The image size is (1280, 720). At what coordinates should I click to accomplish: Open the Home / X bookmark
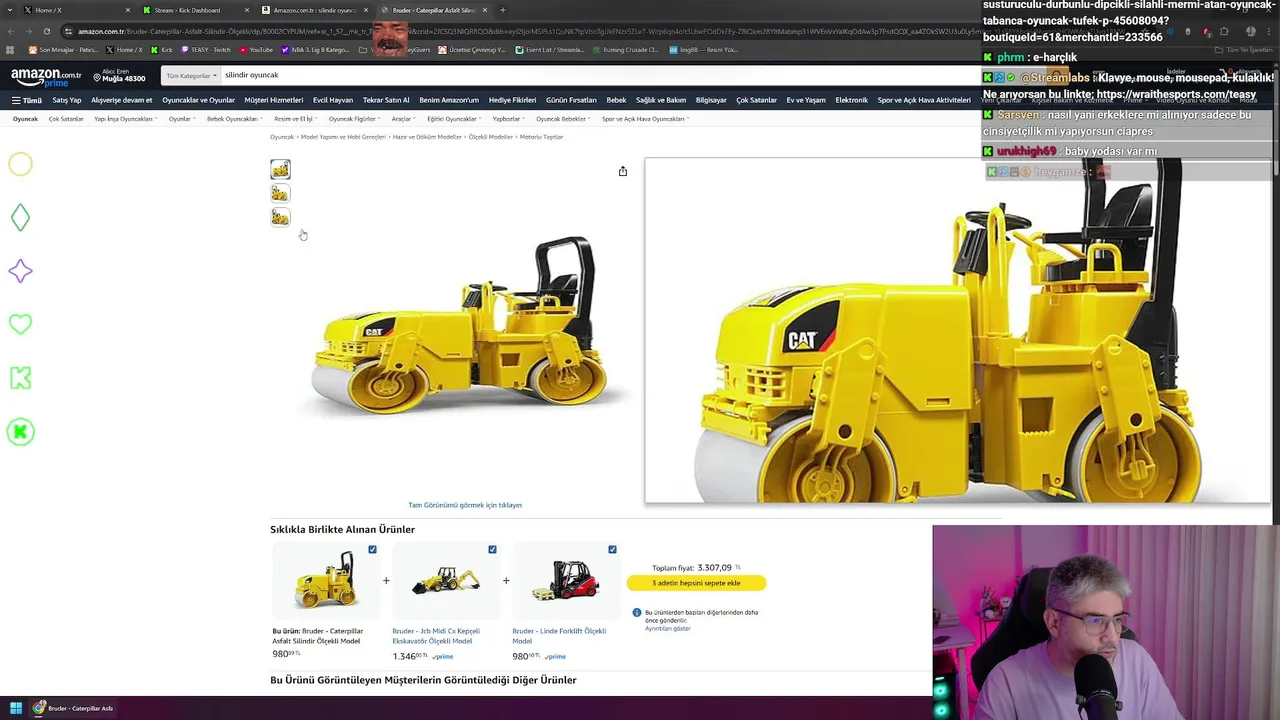[124, 49]
